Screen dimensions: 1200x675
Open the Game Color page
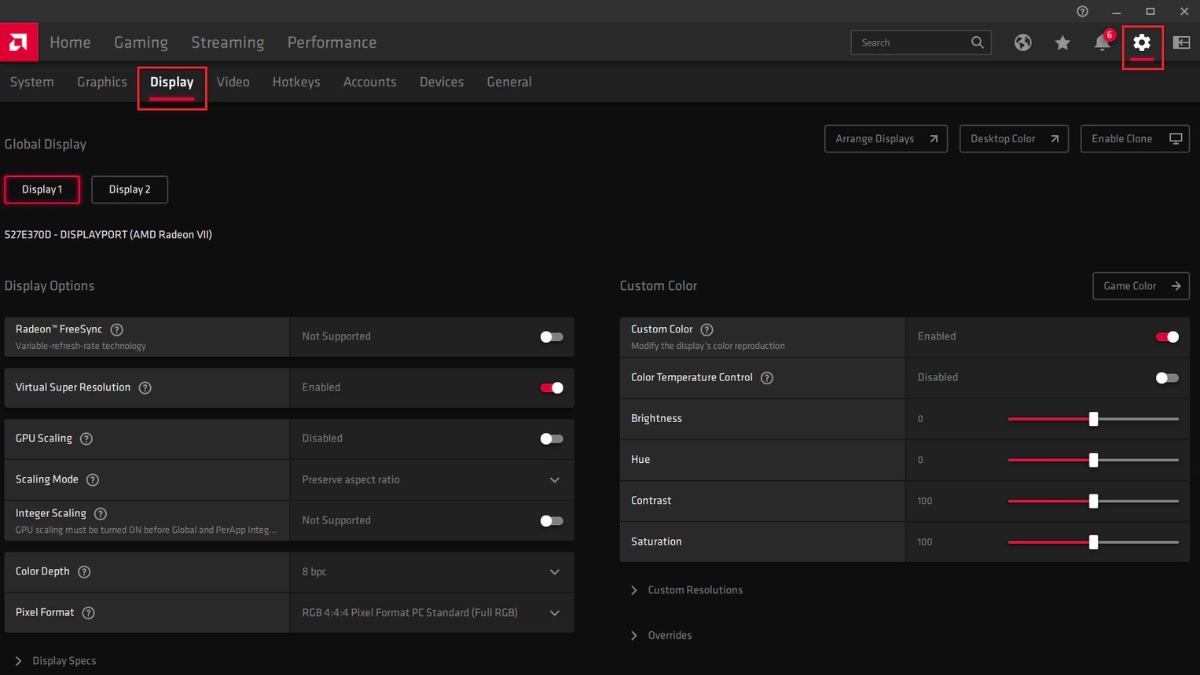click(x=1141, y=286)
